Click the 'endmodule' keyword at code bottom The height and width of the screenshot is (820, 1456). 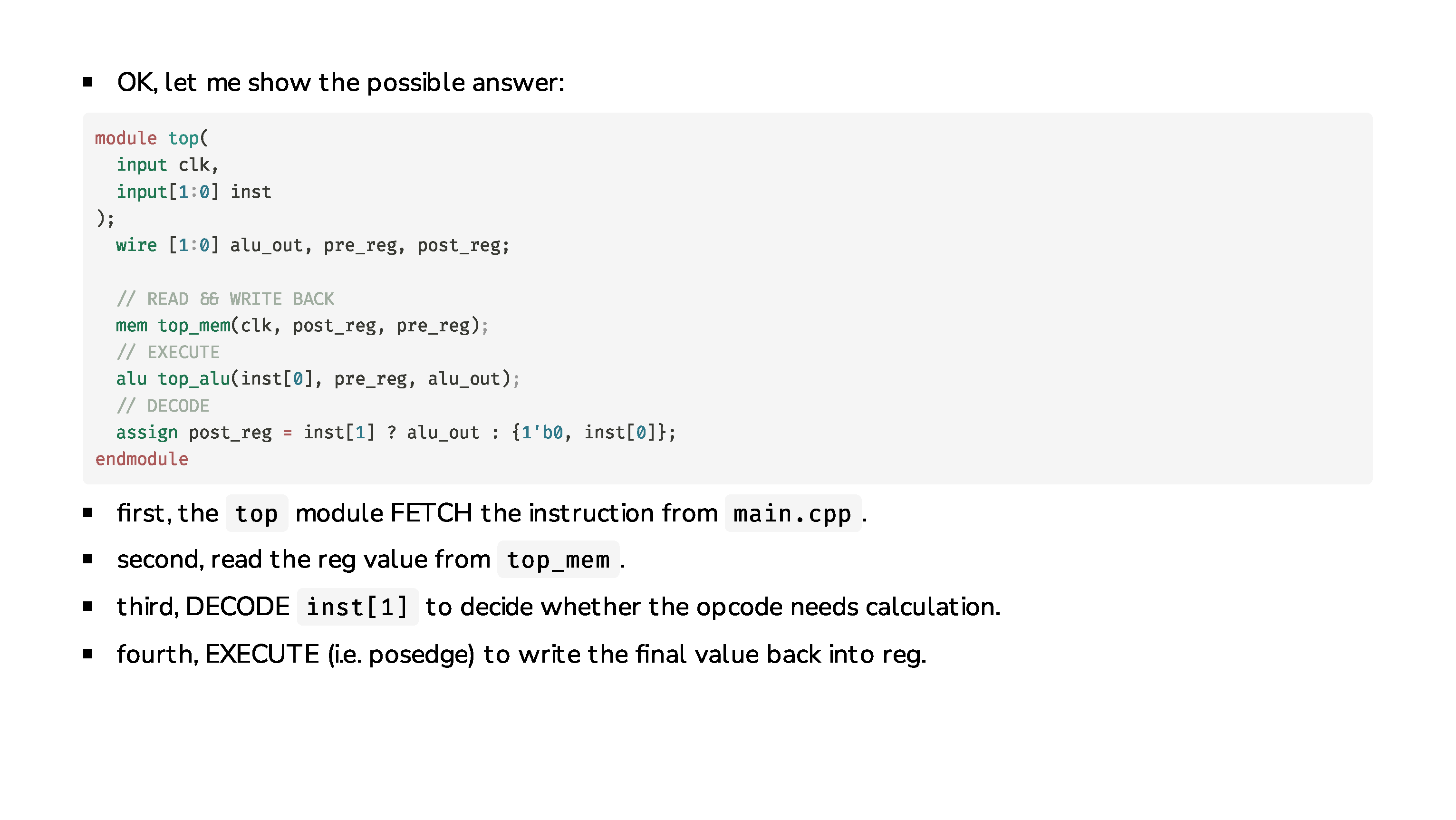[141, 459]
